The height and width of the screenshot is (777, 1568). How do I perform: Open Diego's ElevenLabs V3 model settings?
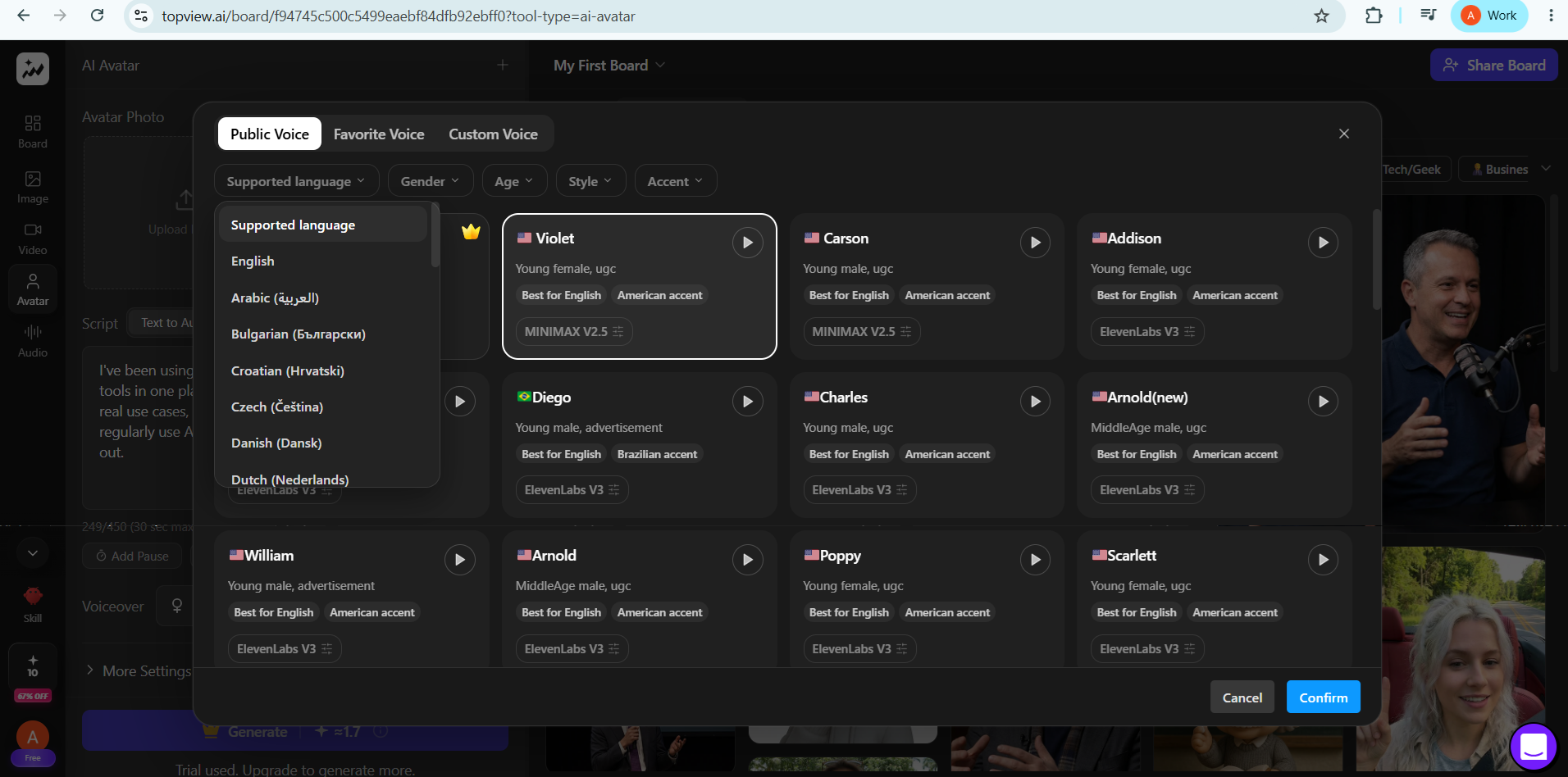(x=572, y=490)
